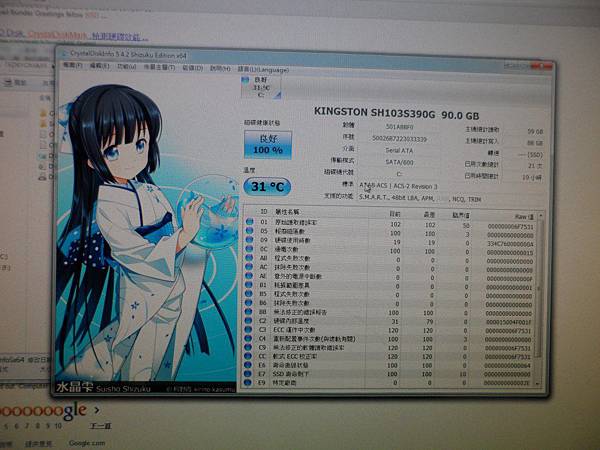
Task: Click the status circle for attribute C9
Action: coord(248,347)
